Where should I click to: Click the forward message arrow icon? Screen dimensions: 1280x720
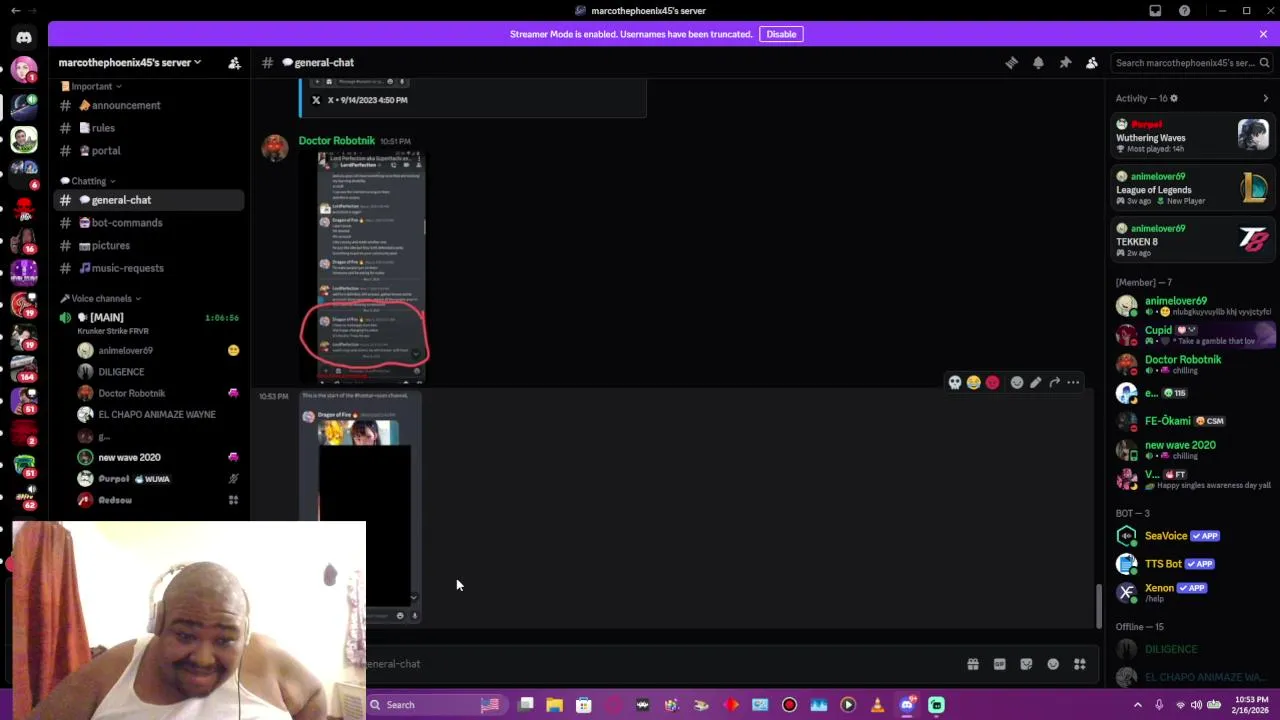pyautogui.click(x=1054, y=382)
